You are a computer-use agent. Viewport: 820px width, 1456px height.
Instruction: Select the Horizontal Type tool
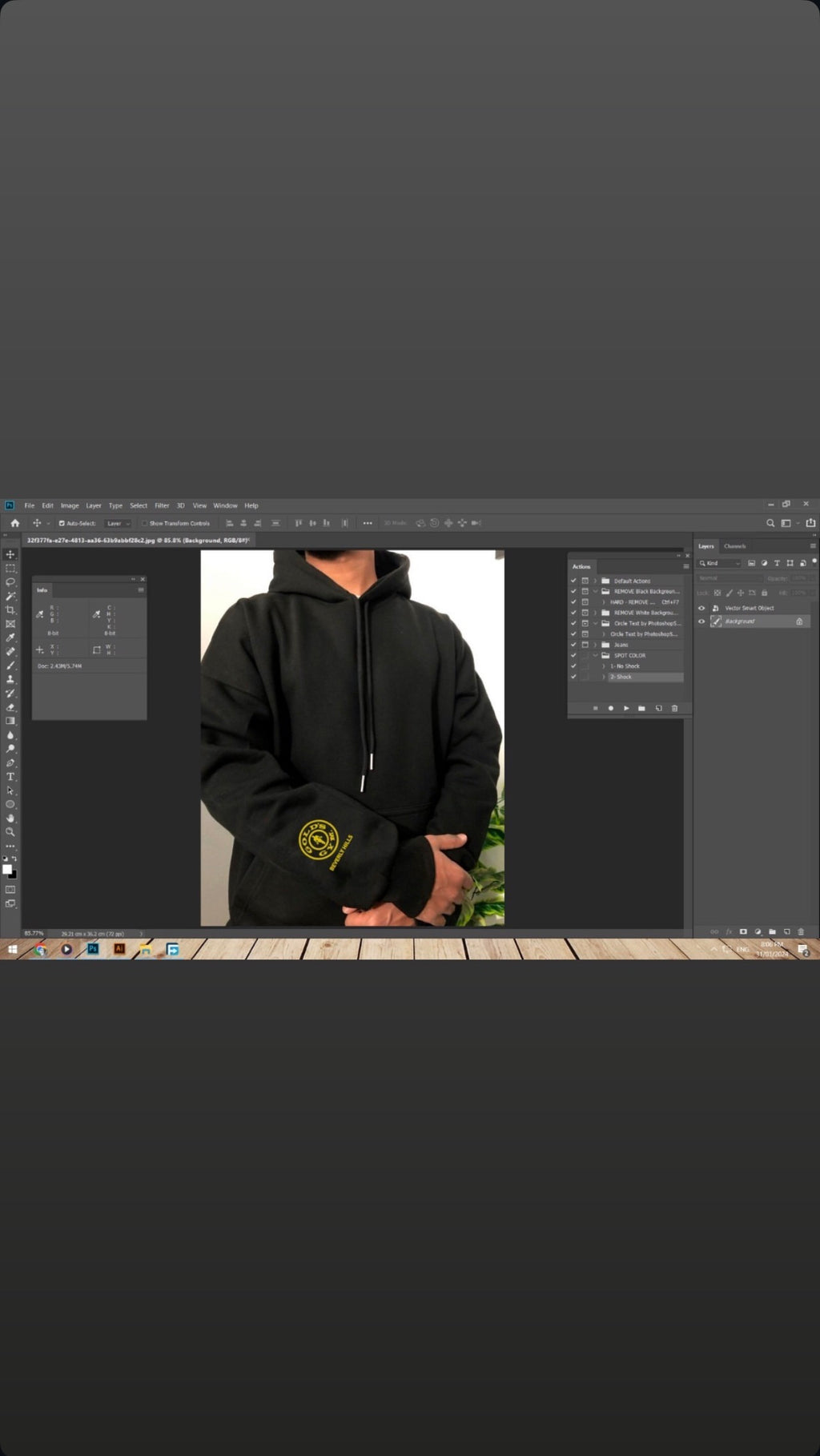tap(10, 776)
